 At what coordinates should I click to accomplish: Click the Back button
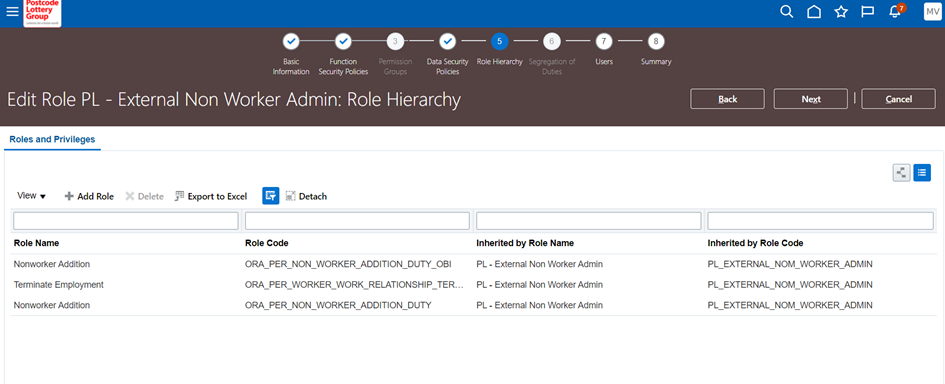(727, 99)
